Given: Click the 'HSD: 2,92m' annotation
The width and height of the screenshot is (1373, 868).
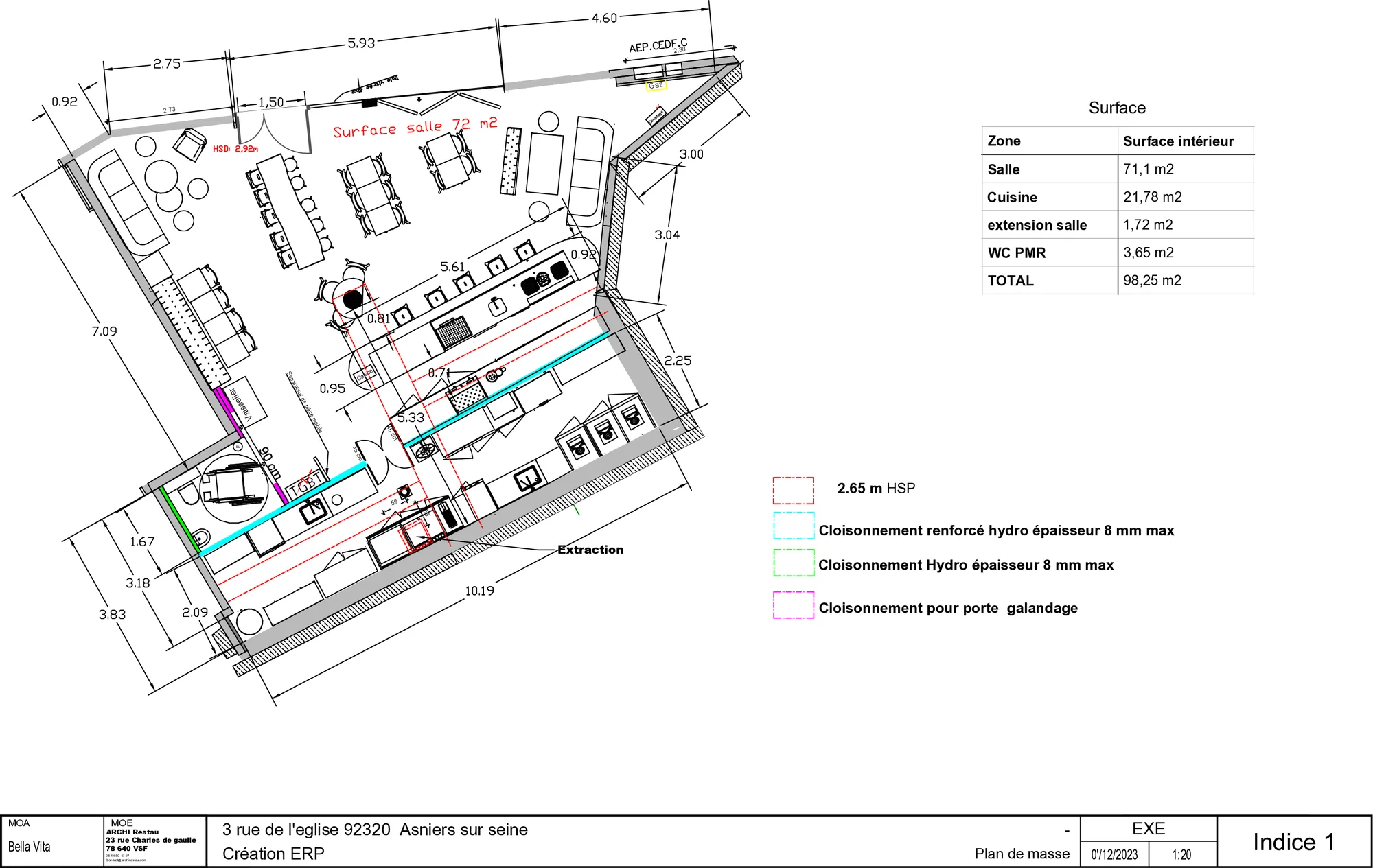Looking at the screenshot, I should pos(235,149).
